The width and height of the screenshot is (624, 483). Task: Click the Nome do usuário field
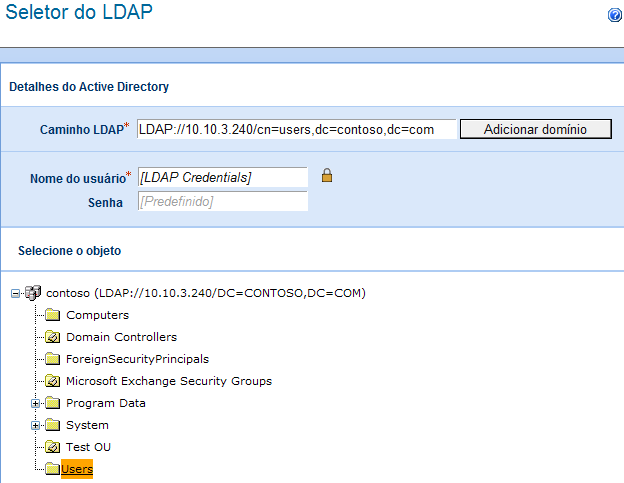coord(222,177)
